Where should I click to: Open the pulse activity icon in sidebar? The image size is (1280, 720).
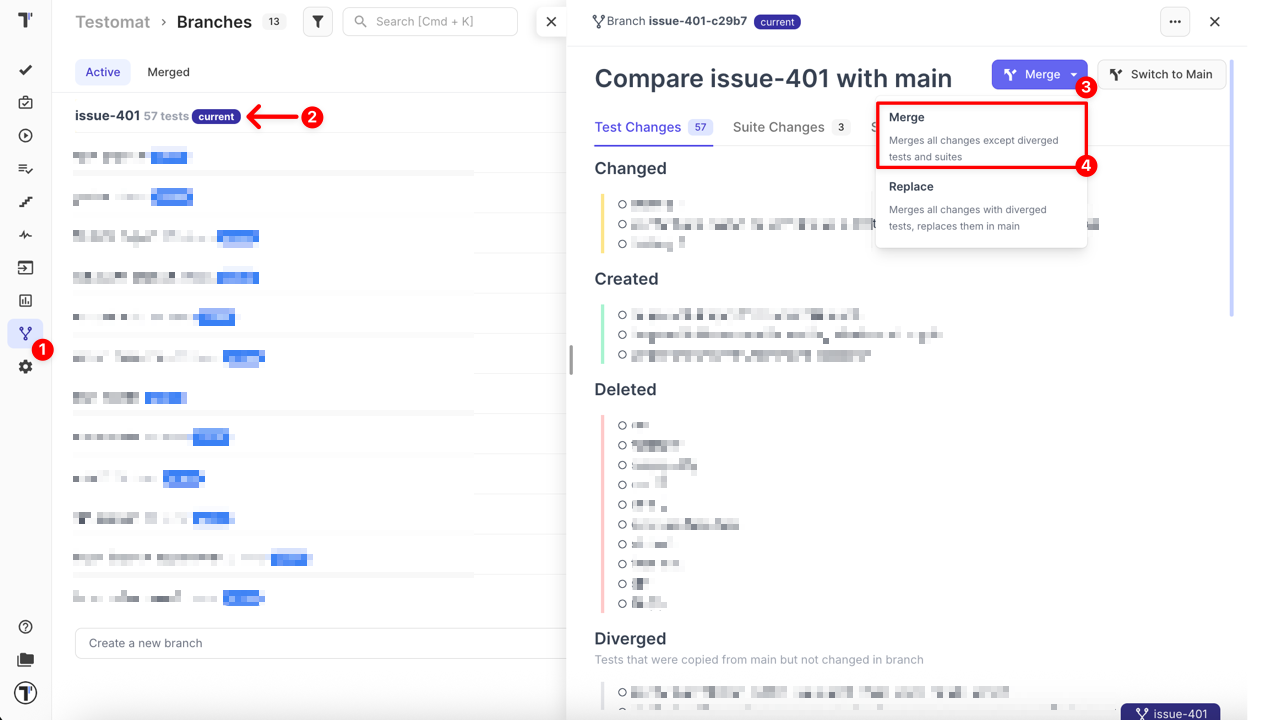point(26,235)
